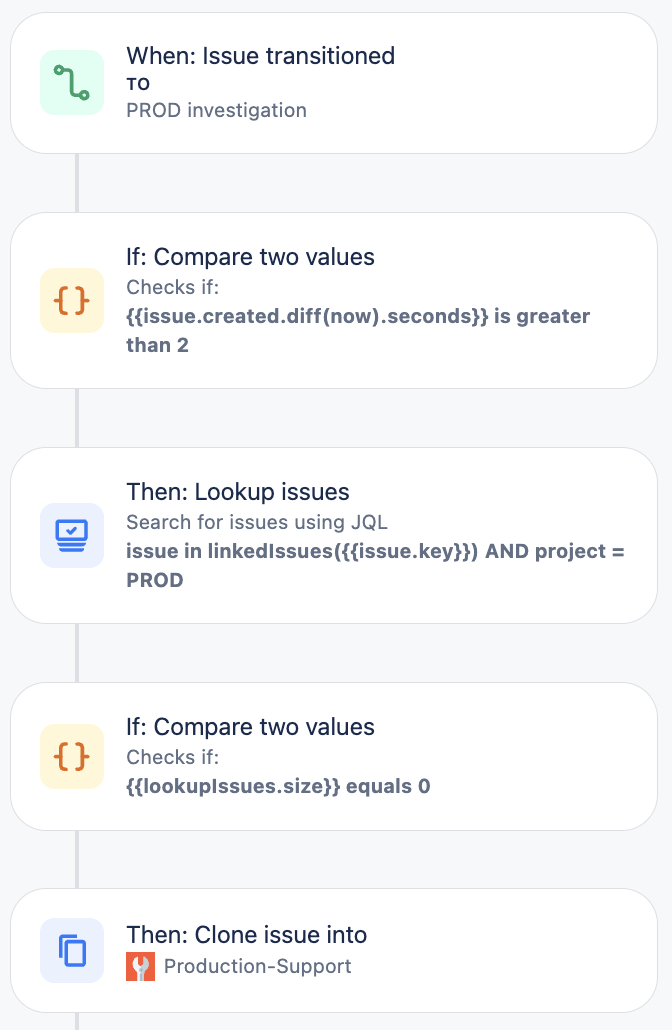
Task: Select the Lookup issues action icon
Action: click(x=71, y=535)
